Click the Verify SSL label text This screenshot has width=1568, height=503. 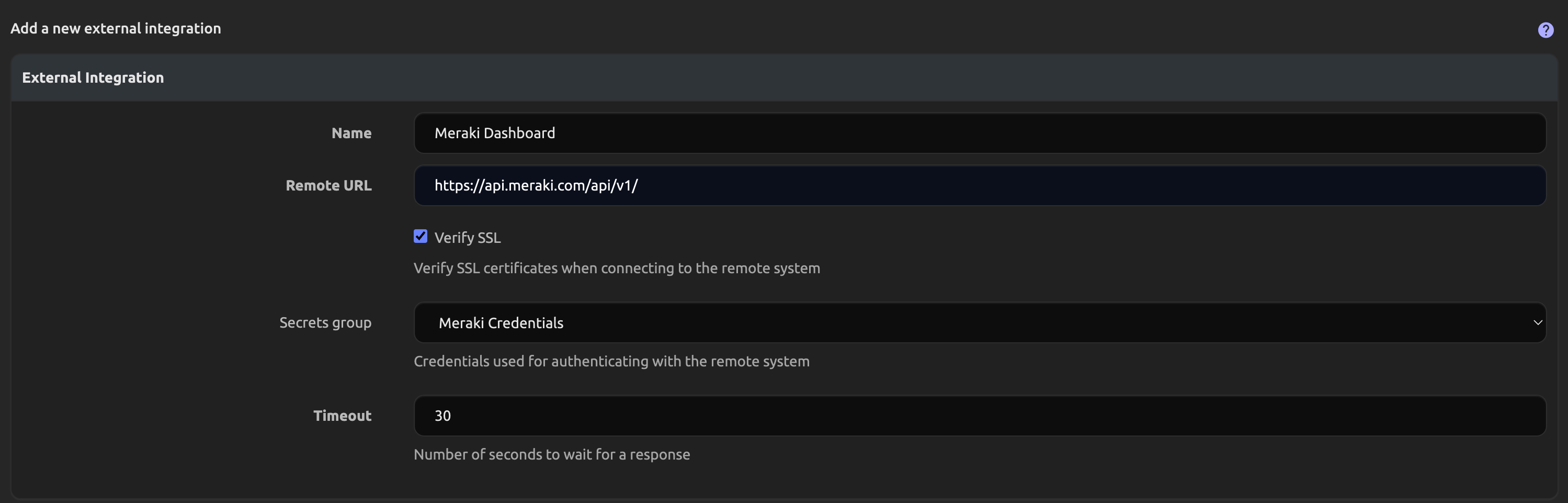click(467, 238)
